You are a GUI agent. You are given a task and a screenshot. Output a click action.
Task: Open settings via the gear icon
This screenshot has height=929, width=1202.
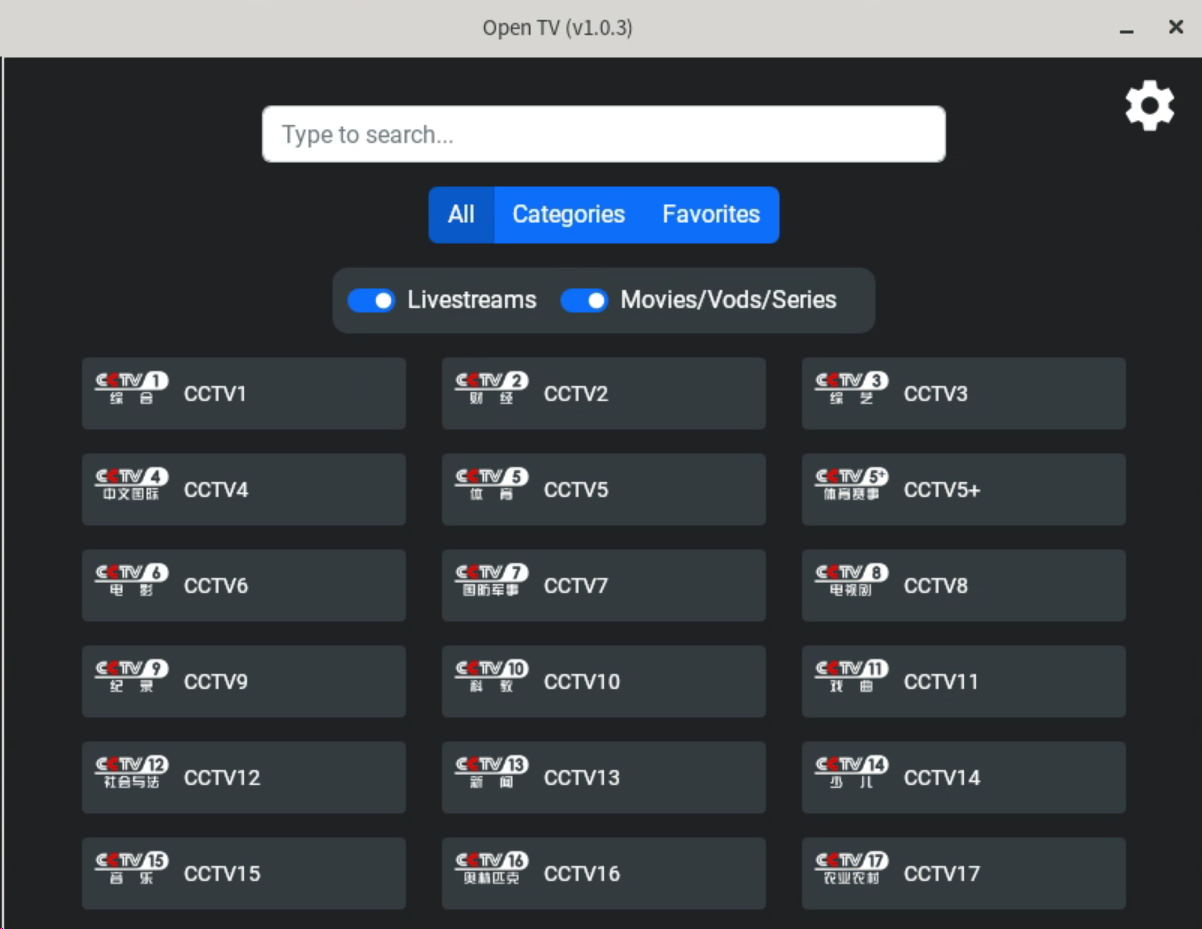[1150, 105]
